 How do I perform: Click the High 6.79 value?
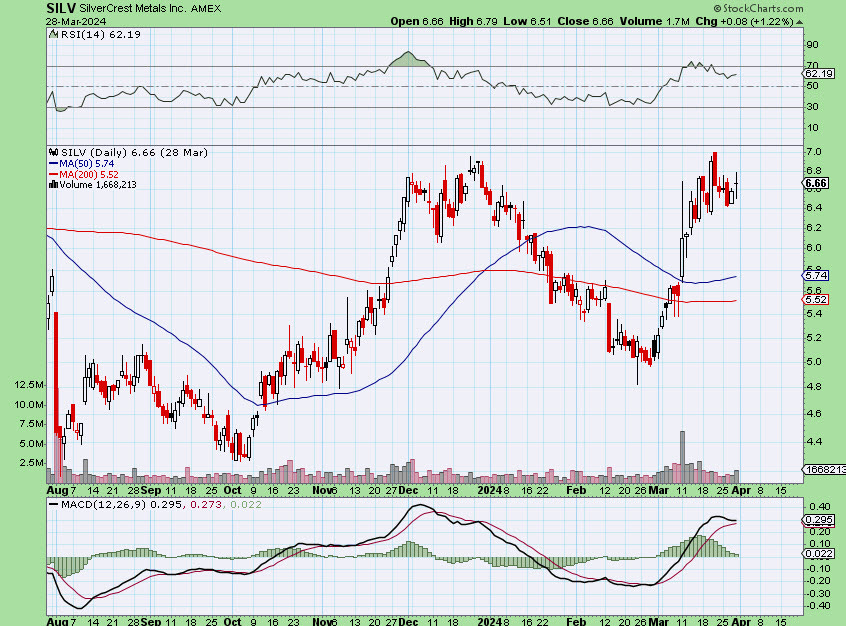click(x=474, y=22)
